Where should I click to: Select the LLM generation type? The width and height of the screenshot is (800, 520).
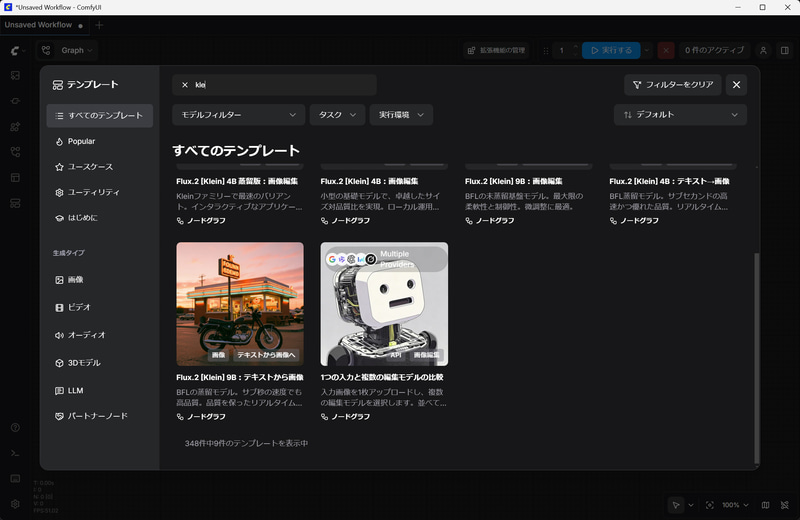point(99,391)
